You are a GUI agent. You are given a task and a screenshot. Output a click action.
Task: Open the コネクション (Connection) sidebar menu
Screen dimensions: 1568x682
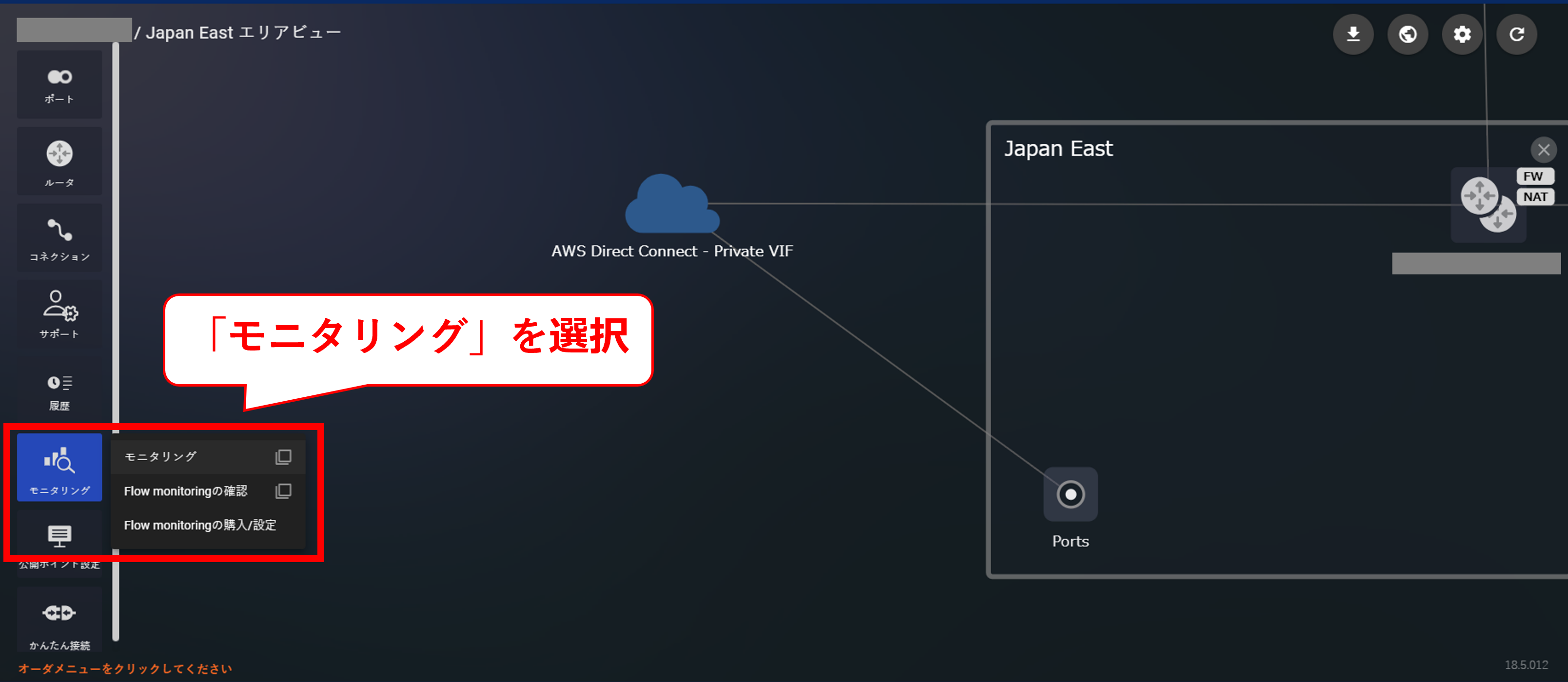59,238
